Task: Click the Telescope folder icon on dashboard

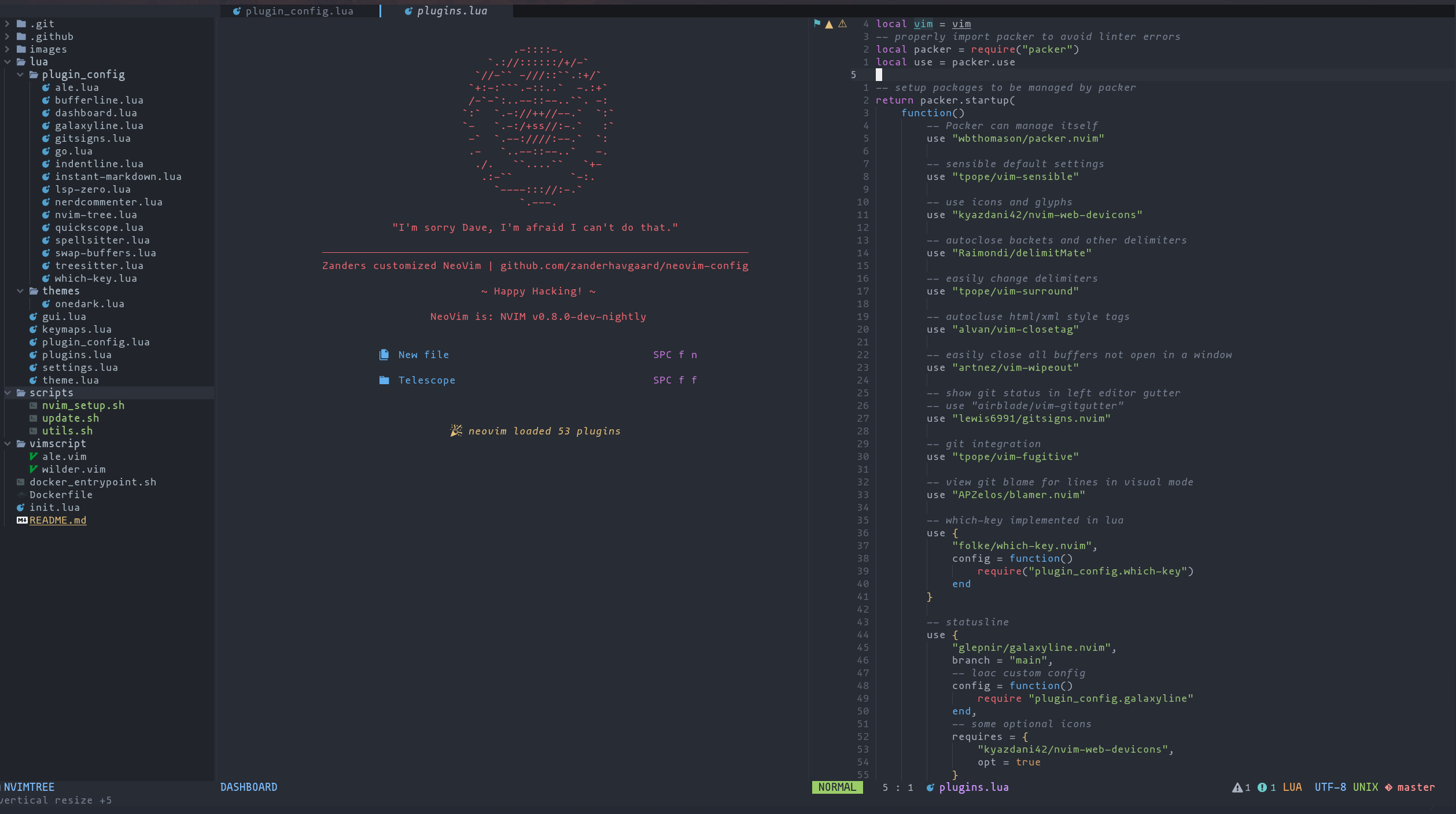Action: 384,380
